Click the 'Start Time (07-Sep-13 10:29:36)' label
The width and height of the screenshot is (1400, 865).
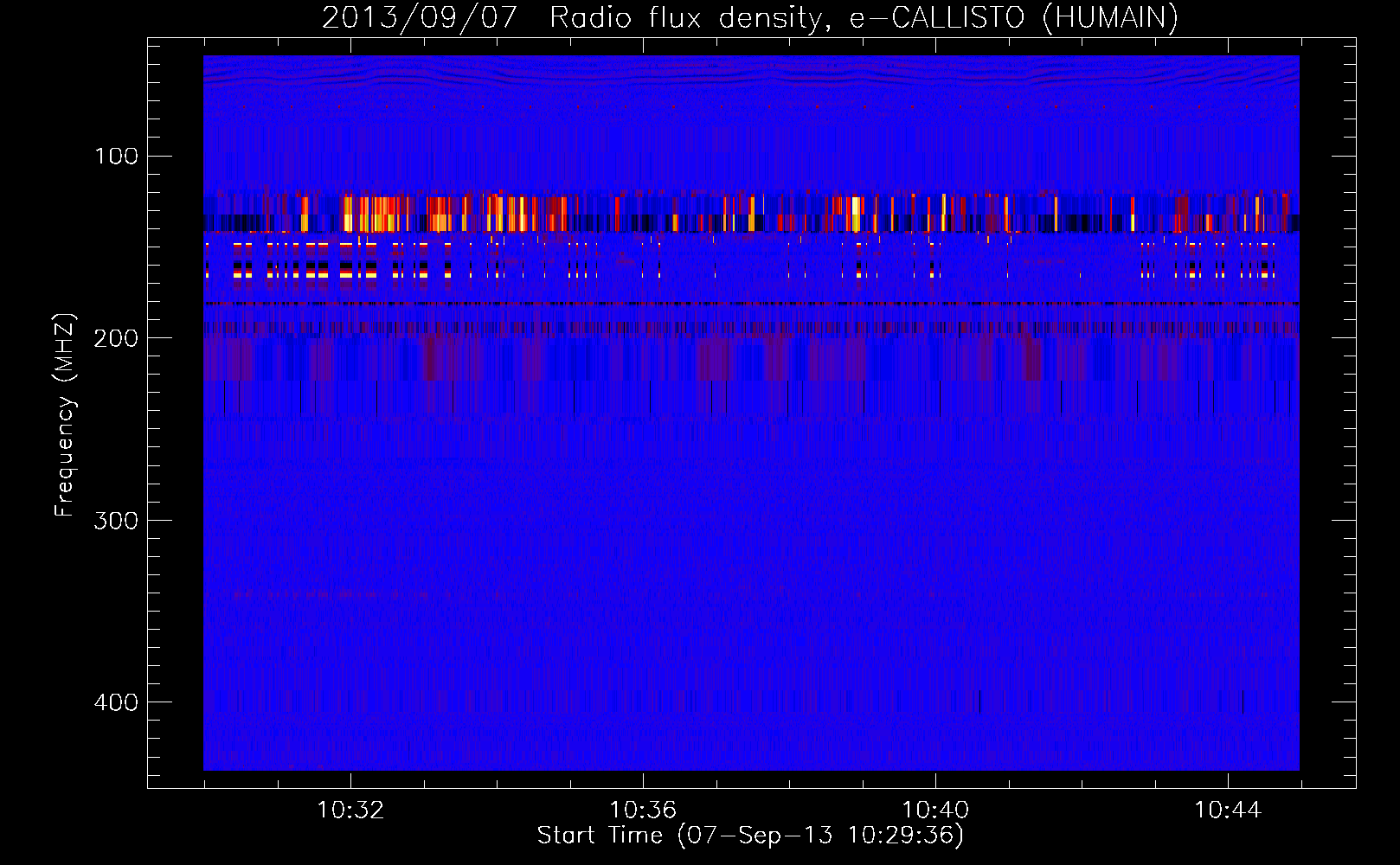750,836
